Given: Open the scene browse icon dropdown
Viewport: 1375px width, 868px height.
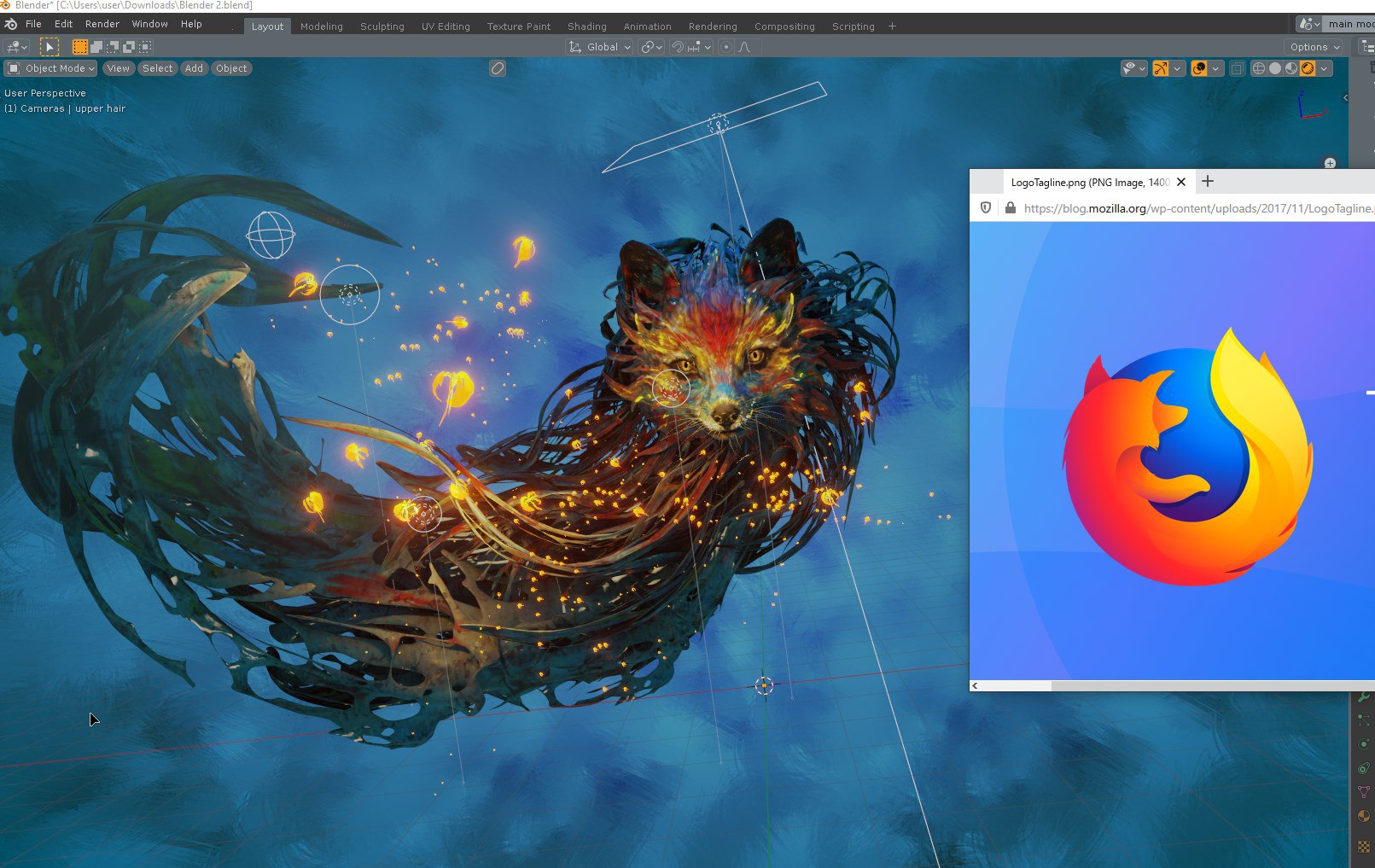Looking at the screenshot, I should [1308, 24].
